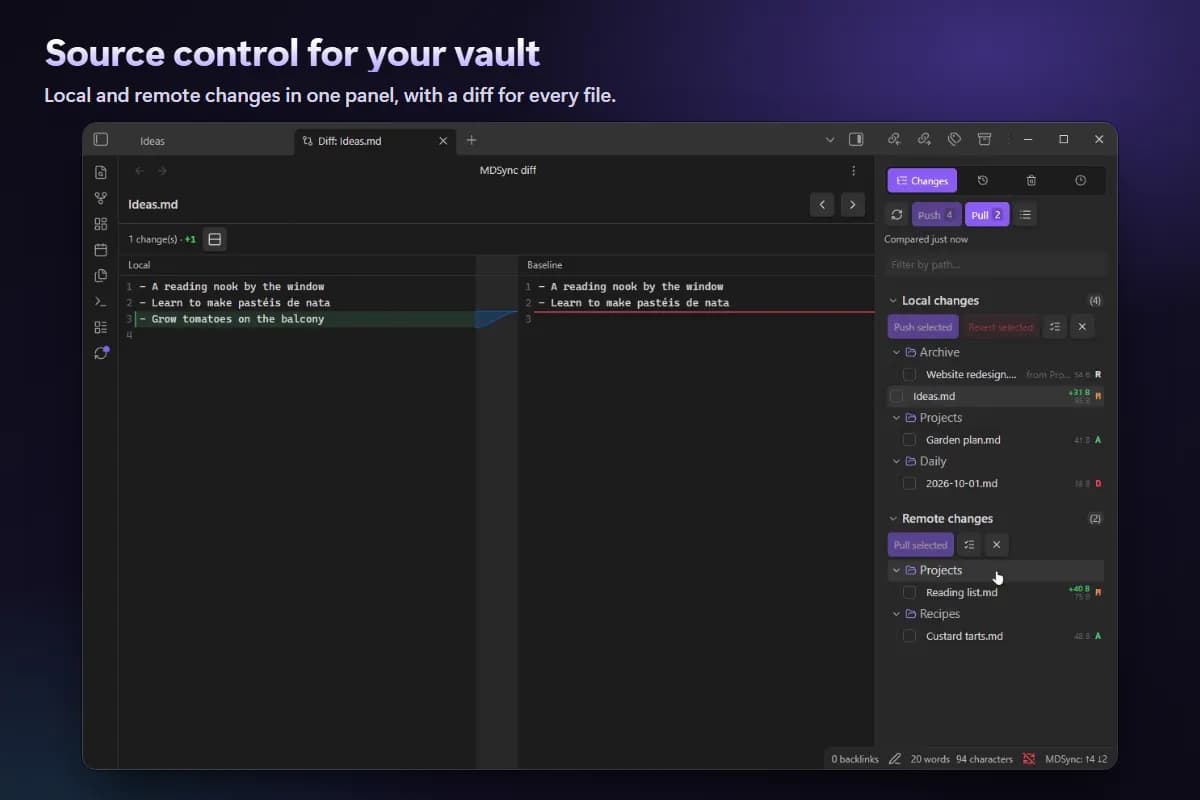Image resolution: width=1200 pixels, height=800 pixels.
Task: Click MDSync status in the status bar
Action: pyautogui.click(x=1076, y=759)
